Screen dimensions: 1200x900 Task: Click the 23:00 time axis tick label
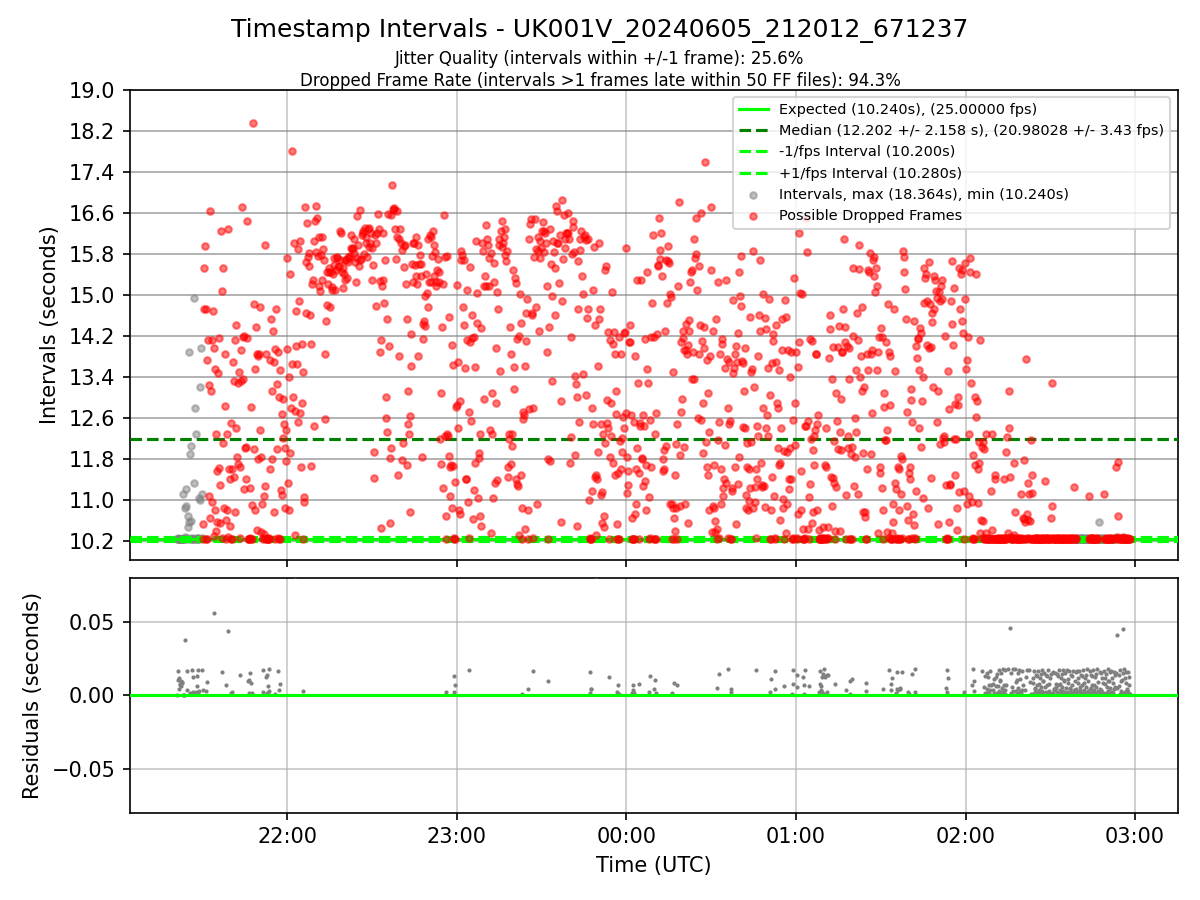[457, 833]
